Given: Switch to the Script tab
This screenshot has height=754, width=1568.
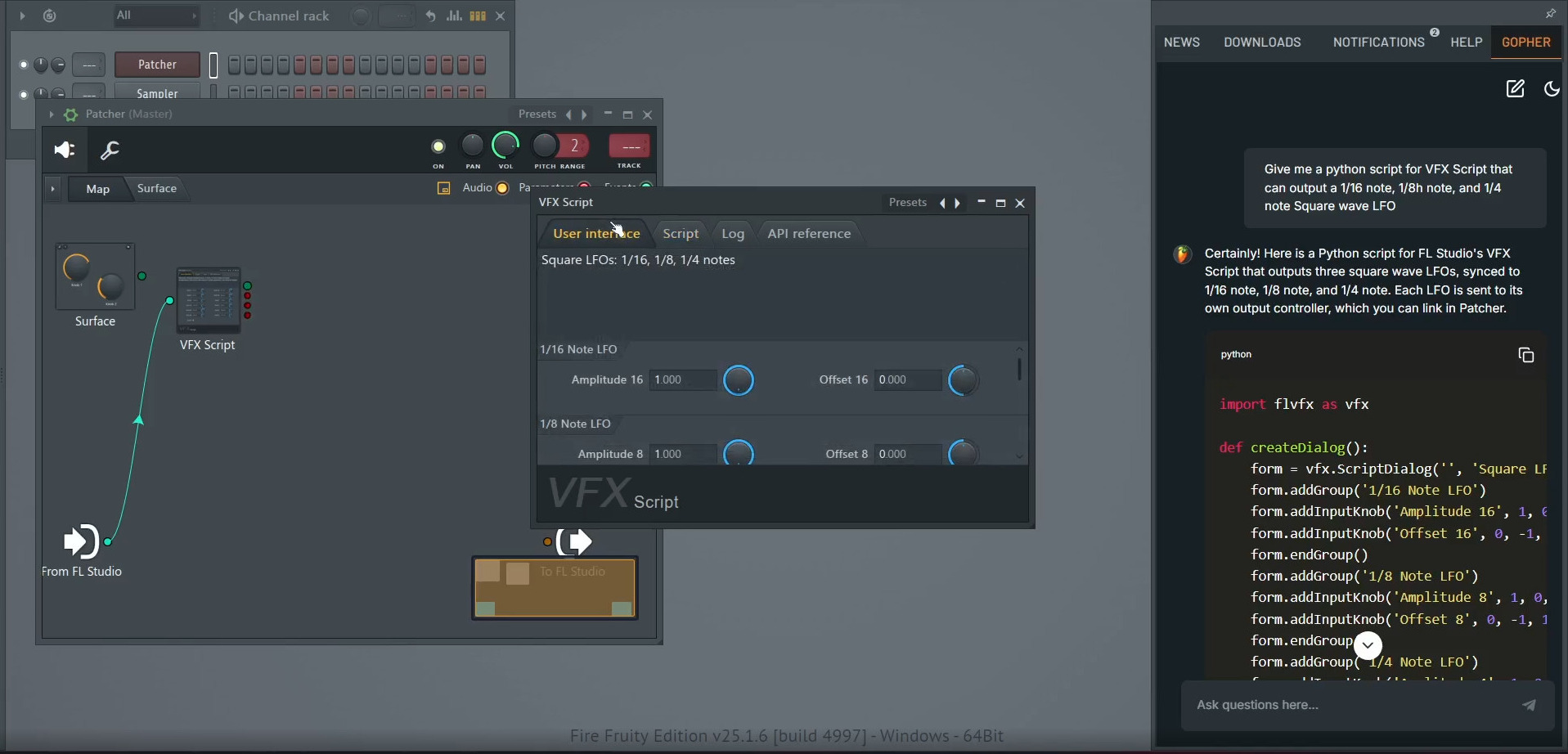Looking at the screenshot, I should click(681, 234).
